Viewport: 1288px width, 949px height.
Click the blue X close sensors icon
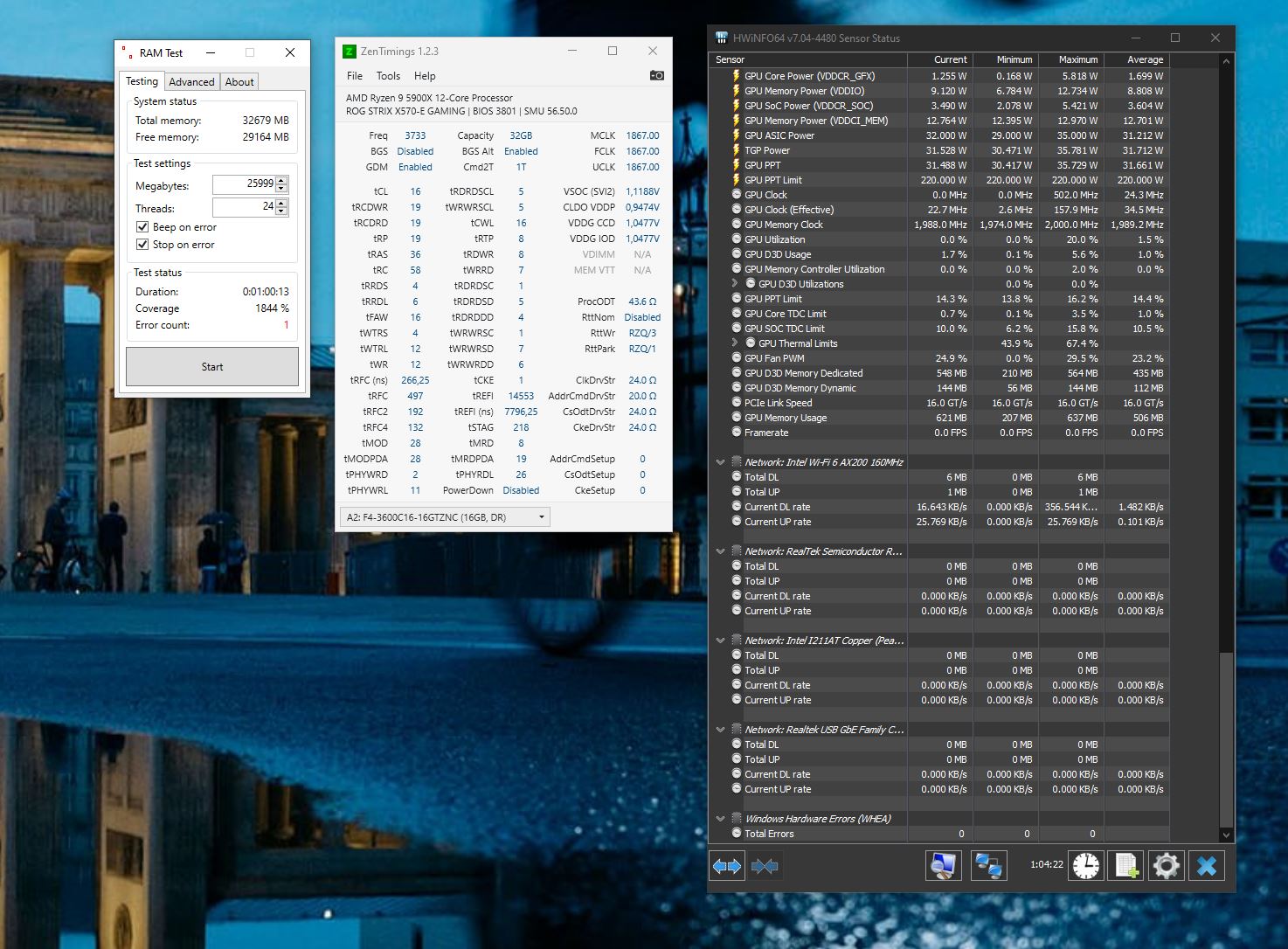tap(1207, 866)
